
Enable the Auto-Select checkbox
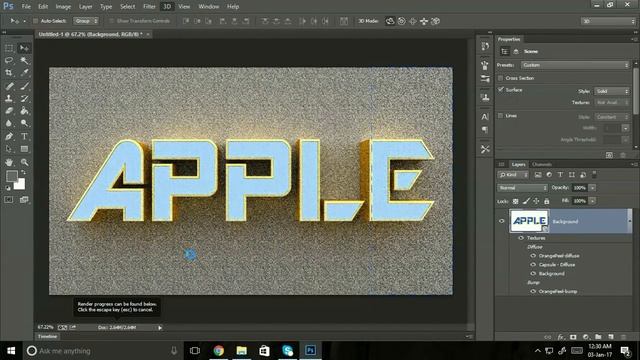pos(36,21)
